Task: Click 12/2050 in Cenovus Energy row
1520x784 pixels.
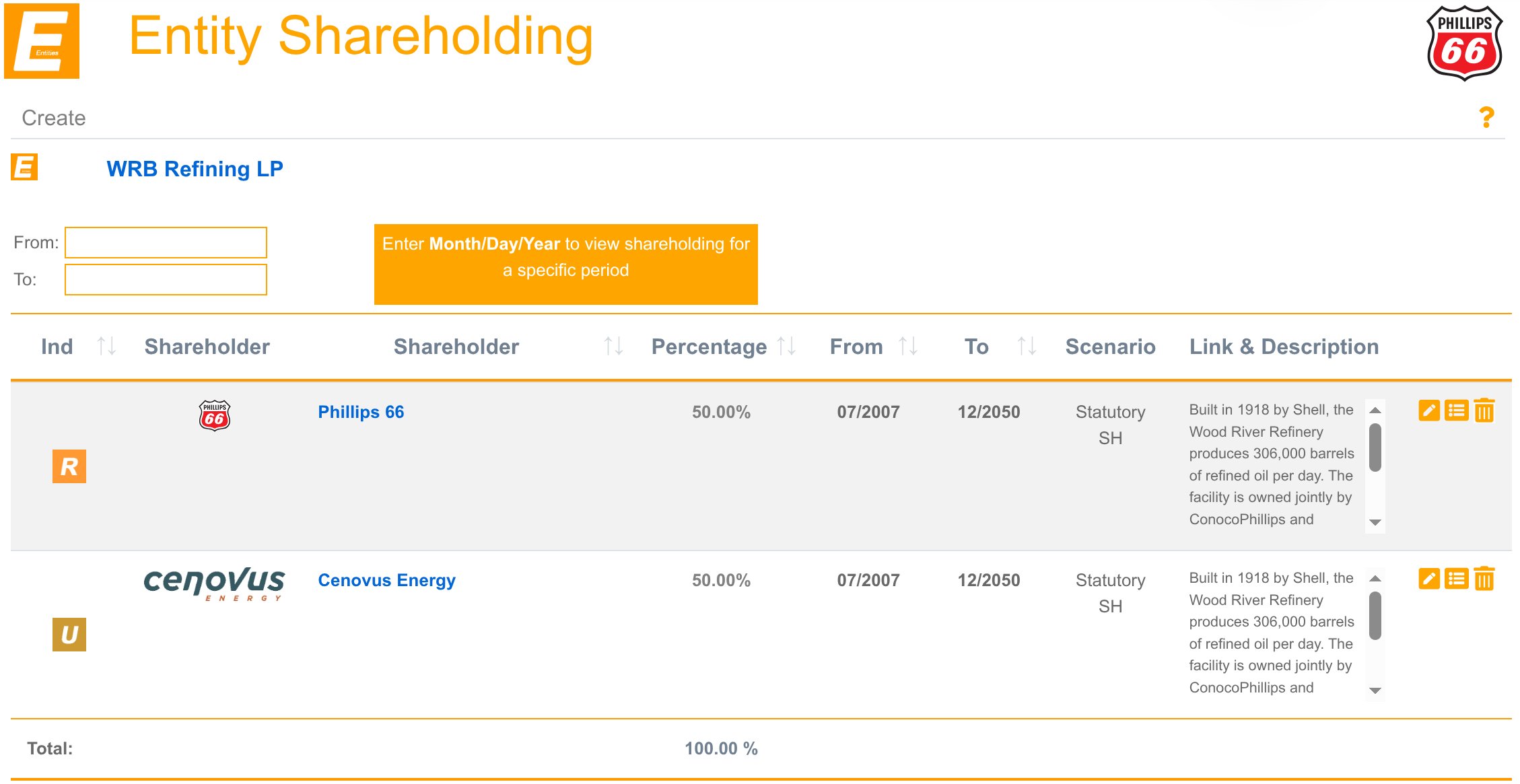Action: tap(989, 580)
